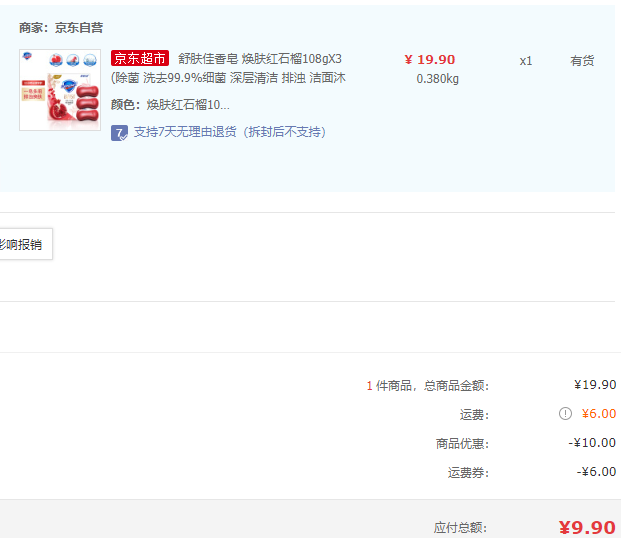Select the shipping fee ¥6.00

pos(599,414)
